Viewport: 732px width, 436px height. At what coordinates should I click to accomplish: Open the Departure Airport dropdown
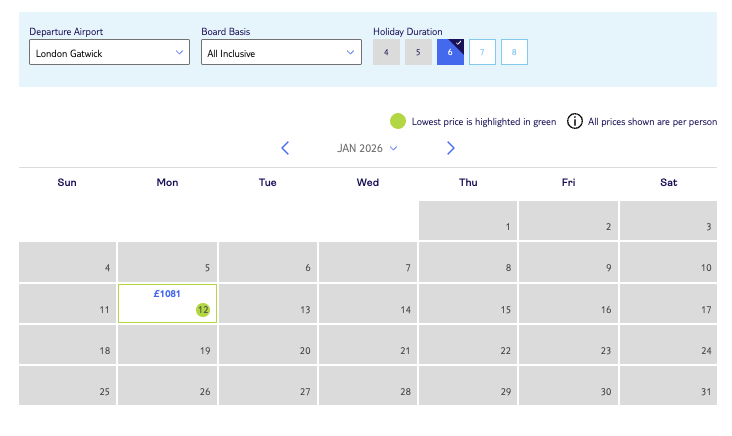tap(109, 52)
